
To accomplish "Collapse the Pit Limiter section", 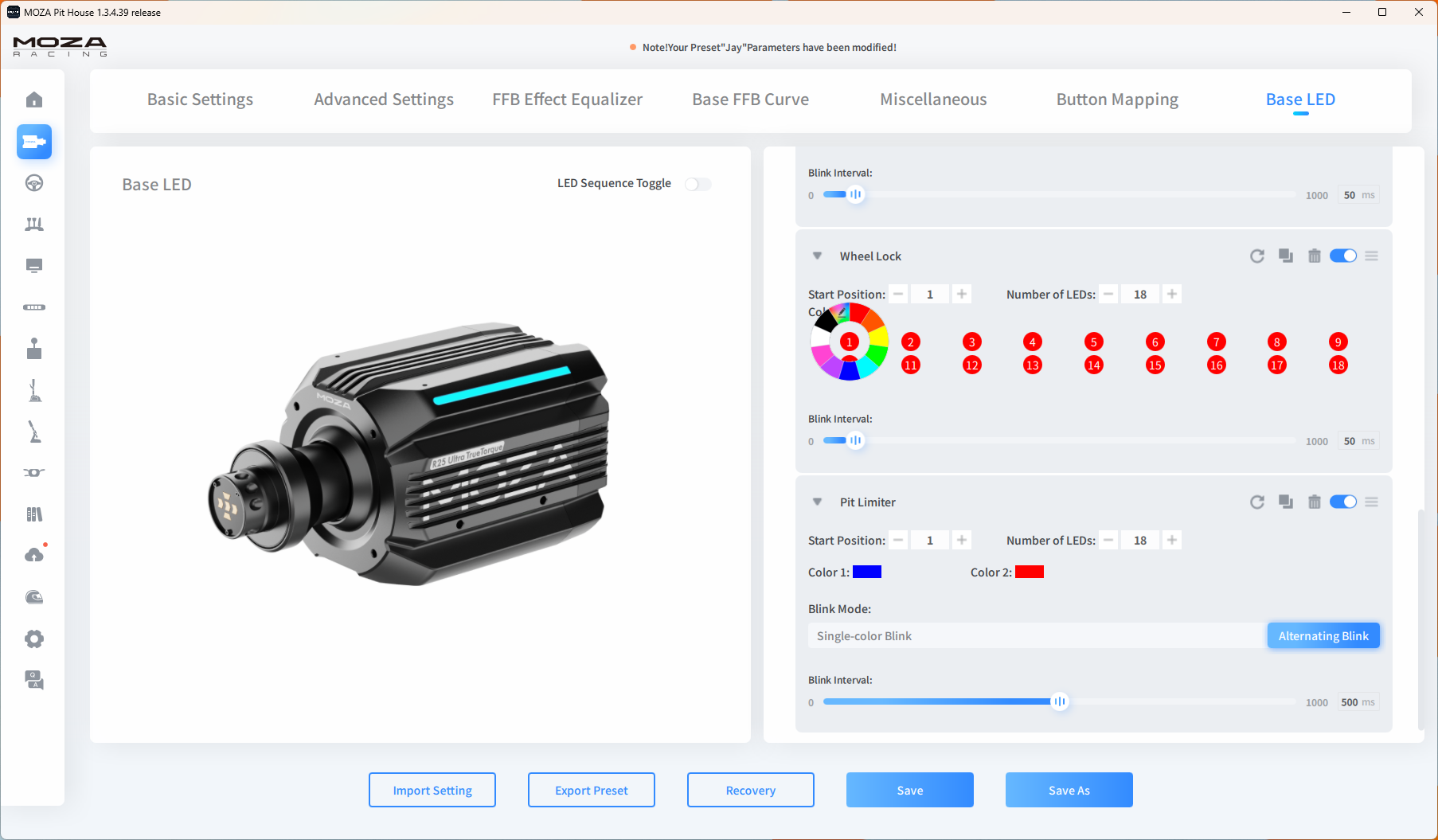I will 817,502.
